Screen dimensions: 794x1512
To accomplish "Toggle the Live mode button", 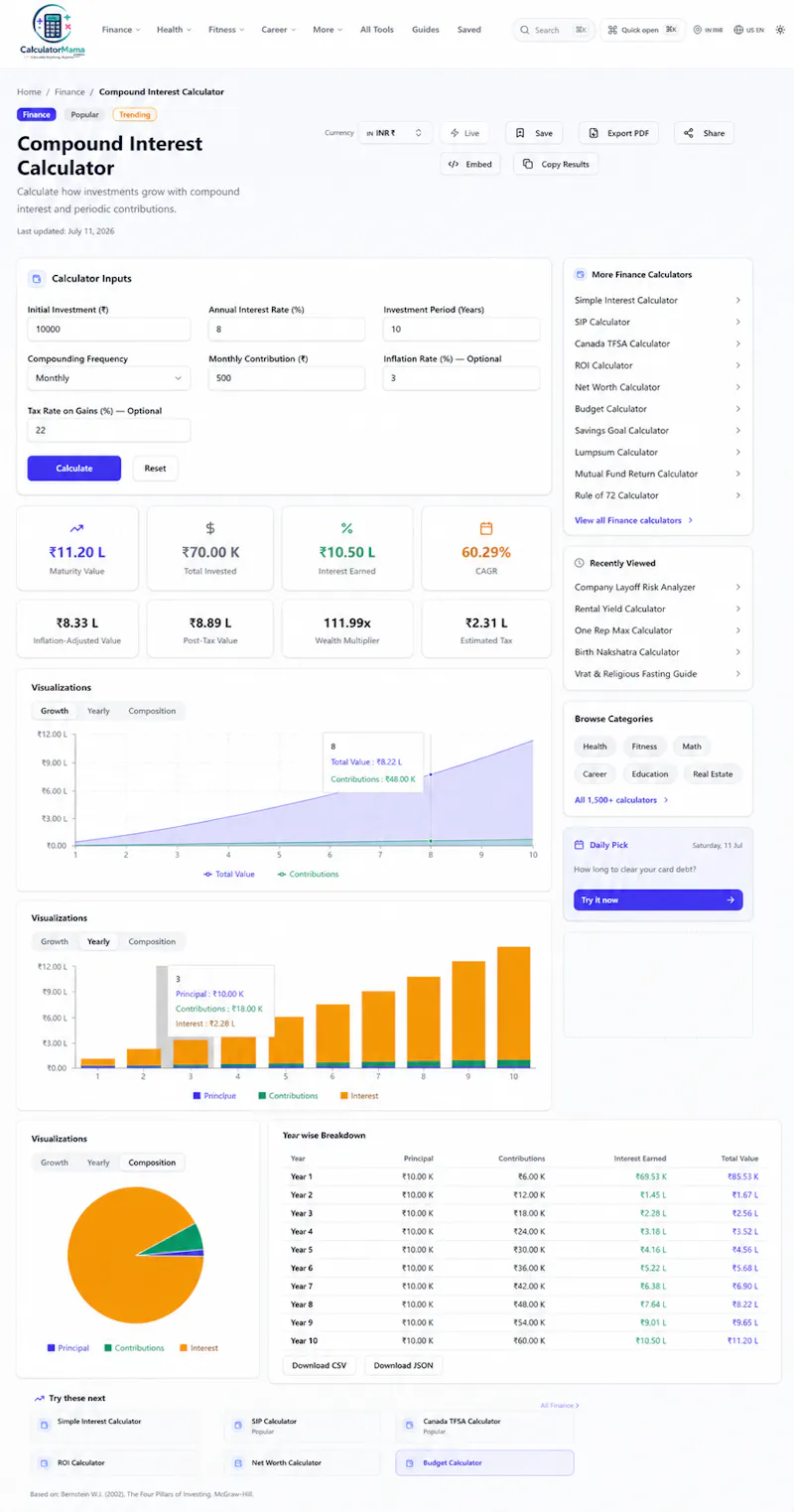I will (464, 133).
